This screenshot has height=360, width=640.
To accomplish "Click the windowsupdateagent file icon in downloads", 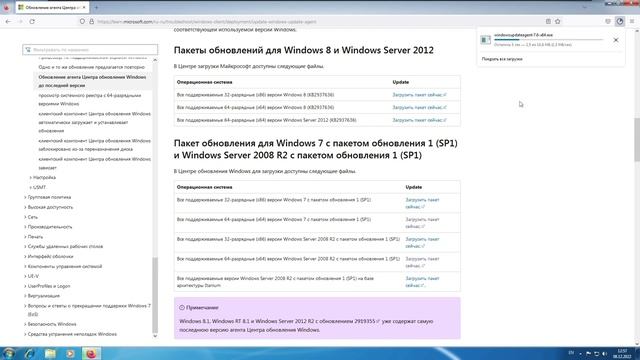I will (486, 40).
